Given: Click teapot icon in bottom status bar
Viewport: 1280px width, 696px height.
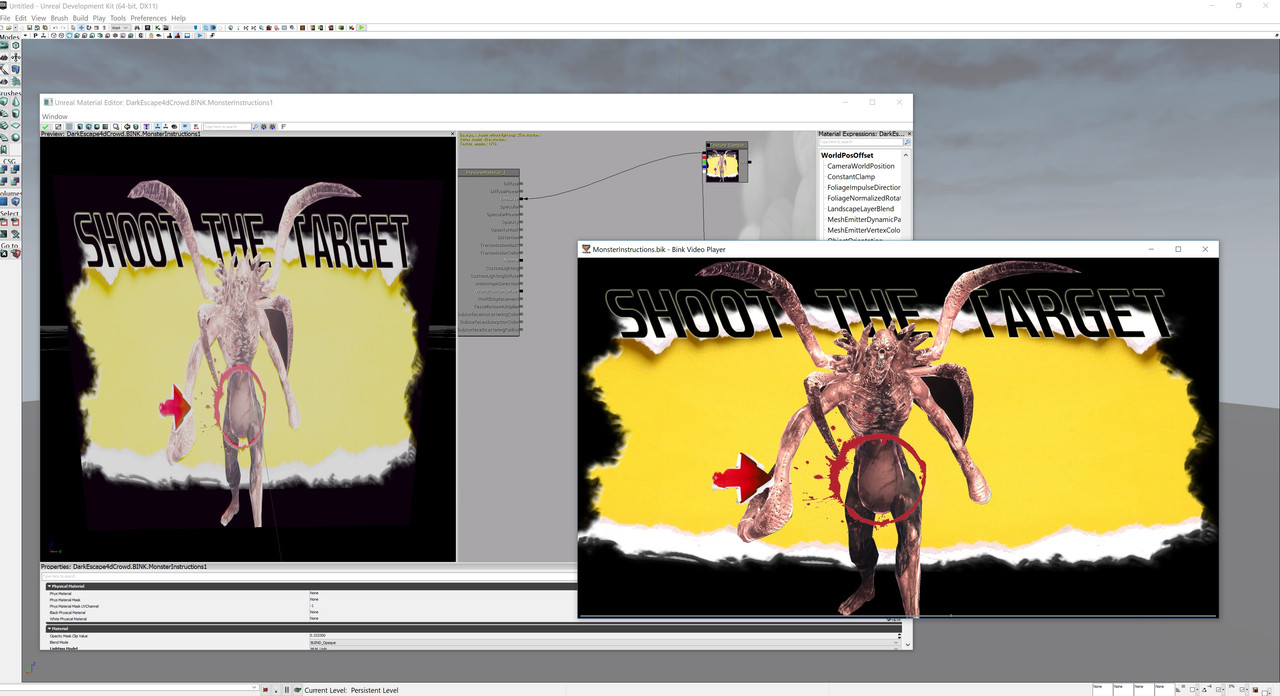Looking at the screenshot, I should (x=297, y=690).
